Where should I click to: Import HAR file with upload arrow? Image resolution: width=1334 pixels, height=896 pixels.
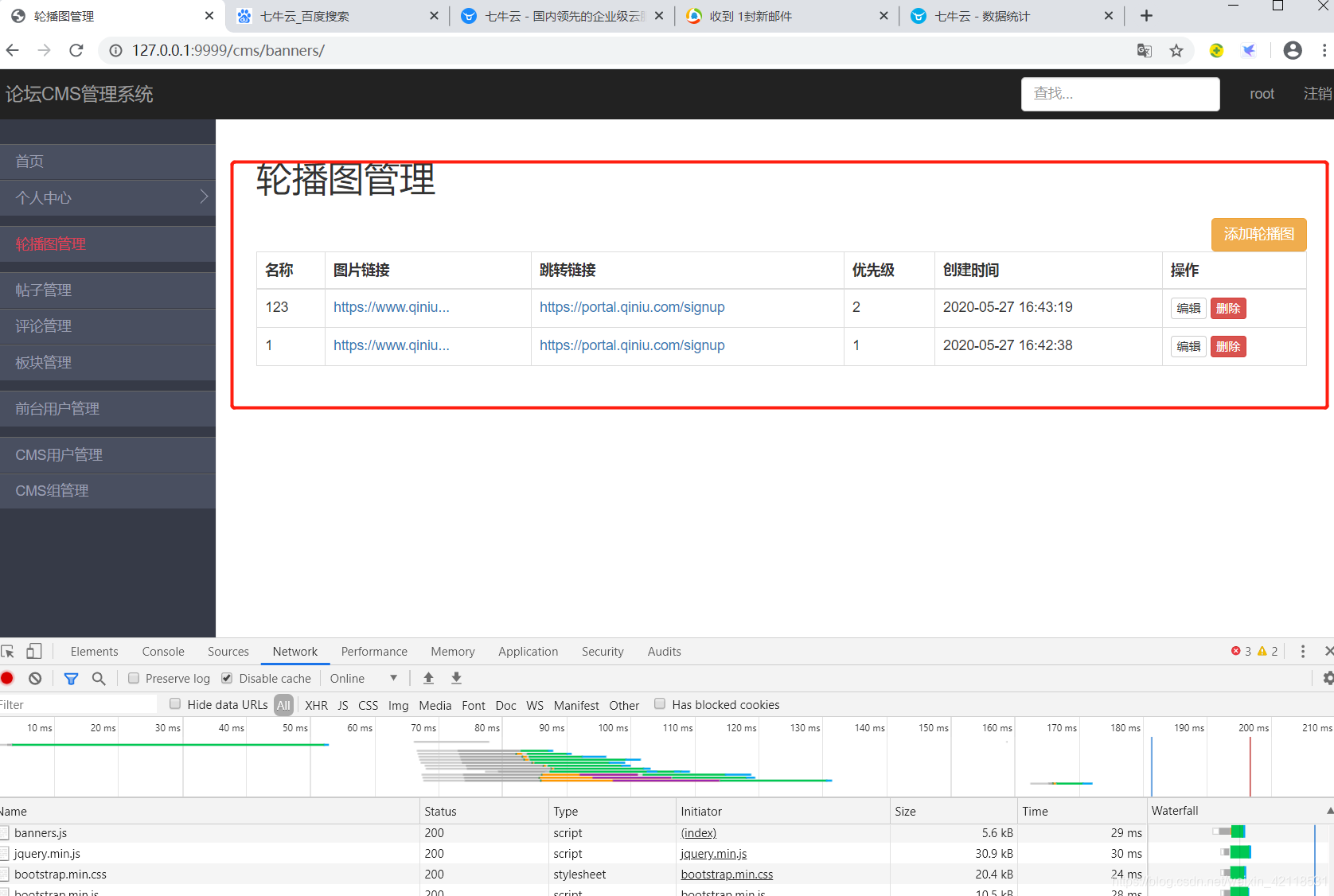click(428, 678)
